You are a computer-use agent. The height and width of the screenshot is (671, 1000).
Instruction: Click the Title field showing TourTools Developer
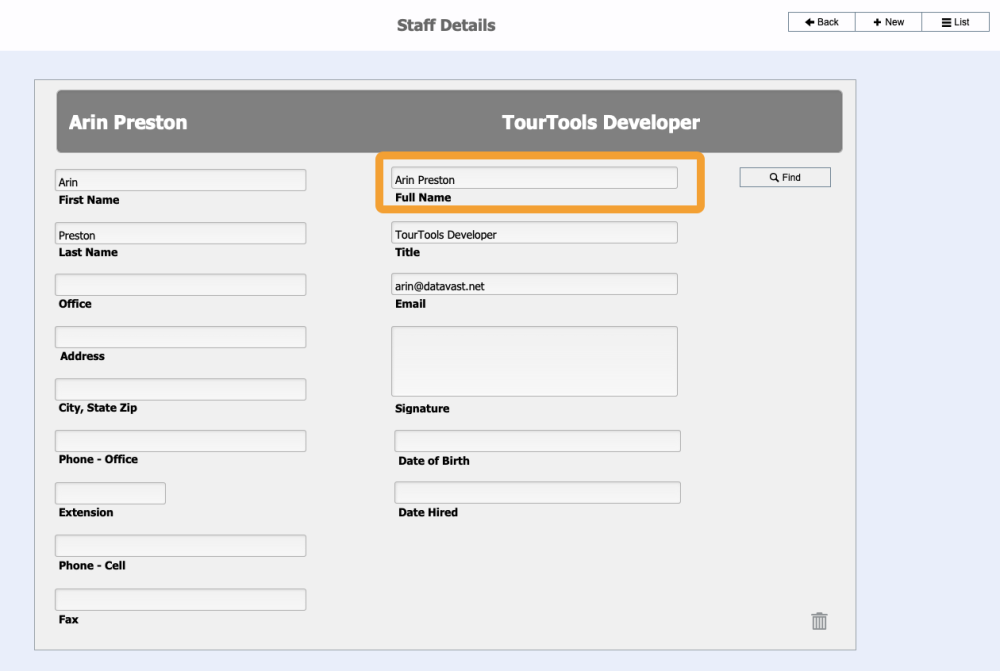click(x=534, y=231)
